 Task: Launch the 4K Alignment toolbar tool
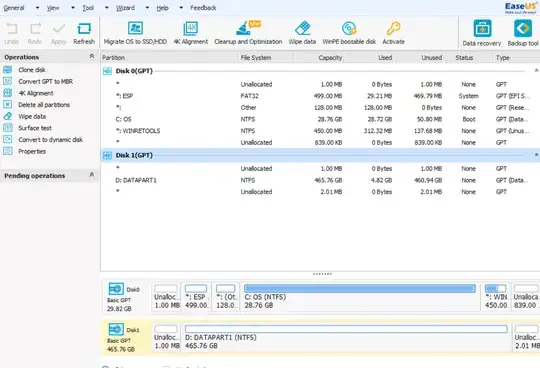(x=190, y=33)
